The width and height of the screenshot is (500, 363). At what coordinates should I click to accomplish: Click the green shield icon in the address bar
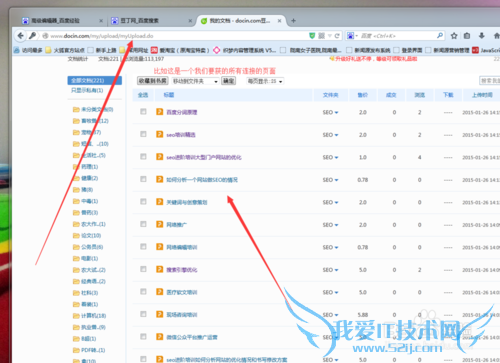pos(312,36)
